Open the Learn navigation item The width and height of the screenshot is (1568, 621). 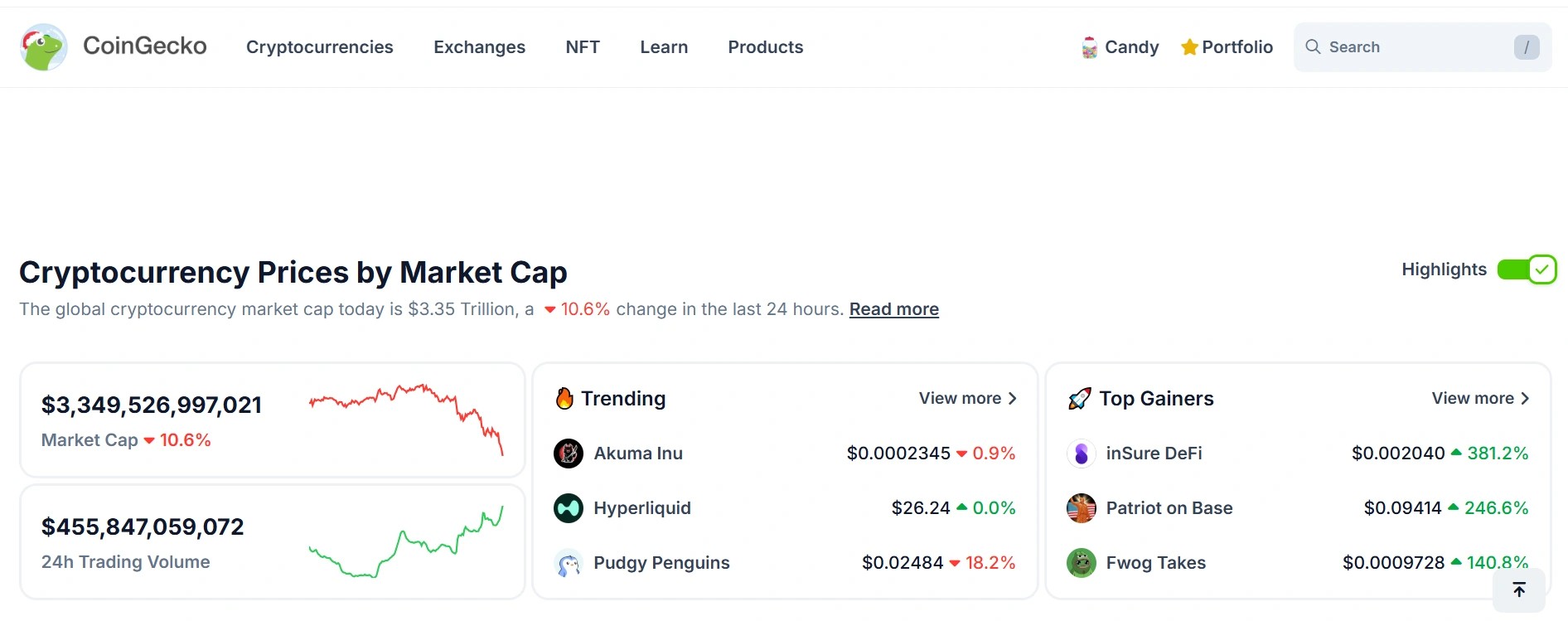(x=664, y=47)
